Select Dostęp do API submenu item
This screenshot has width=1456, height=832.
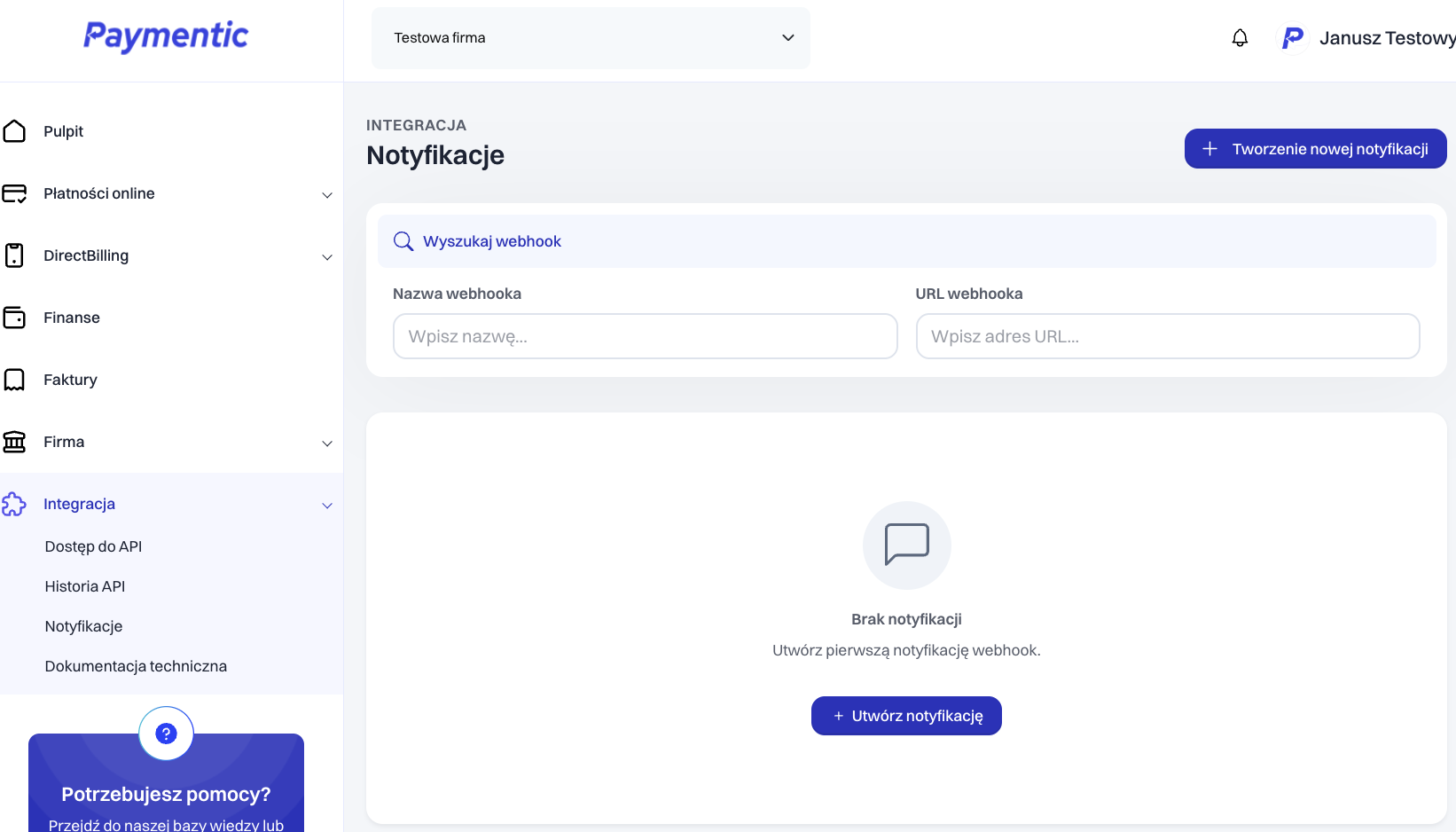click(x=93, y=546)
